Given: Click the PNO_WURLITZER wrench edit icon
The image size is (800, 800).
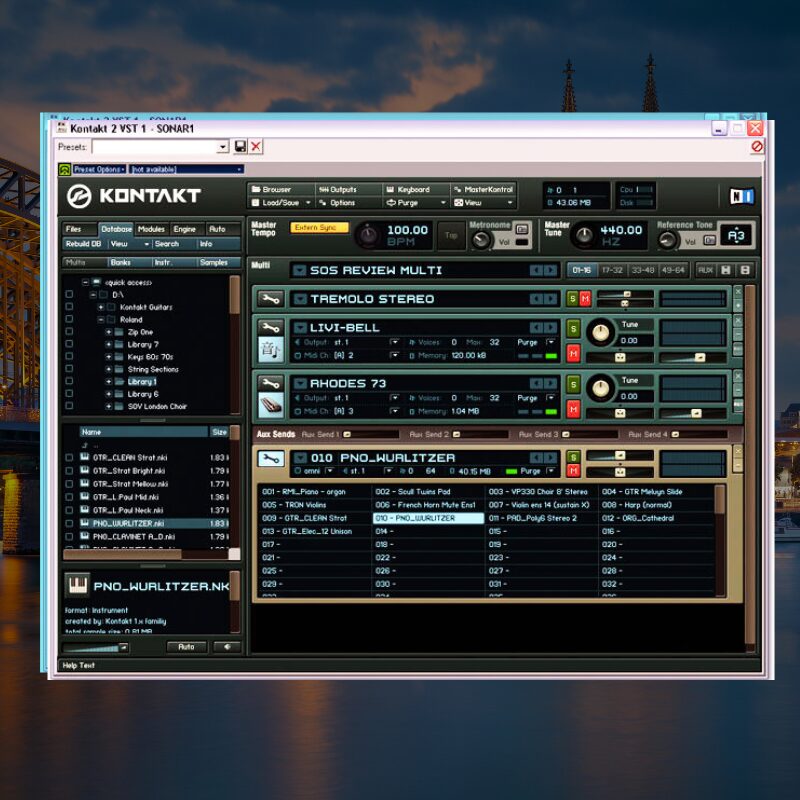Looking at the screenshot, I should tap(270, 459).
